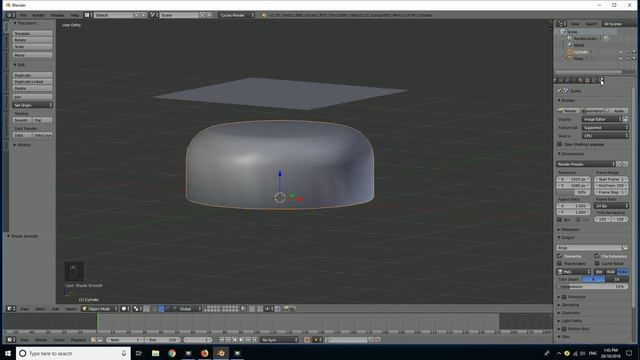Open the 24 fps frame rate dropdown

(611, 206)
